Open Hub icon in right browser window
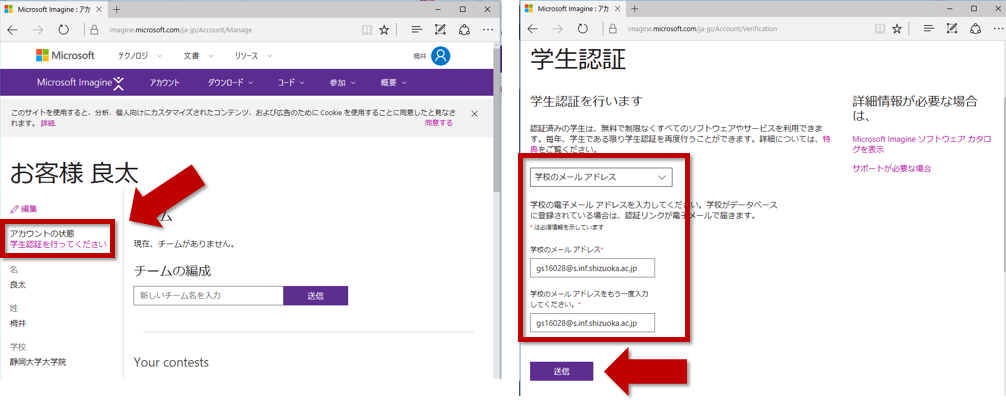The height and width of the screenshot is (400, 1006). [928, 29]
